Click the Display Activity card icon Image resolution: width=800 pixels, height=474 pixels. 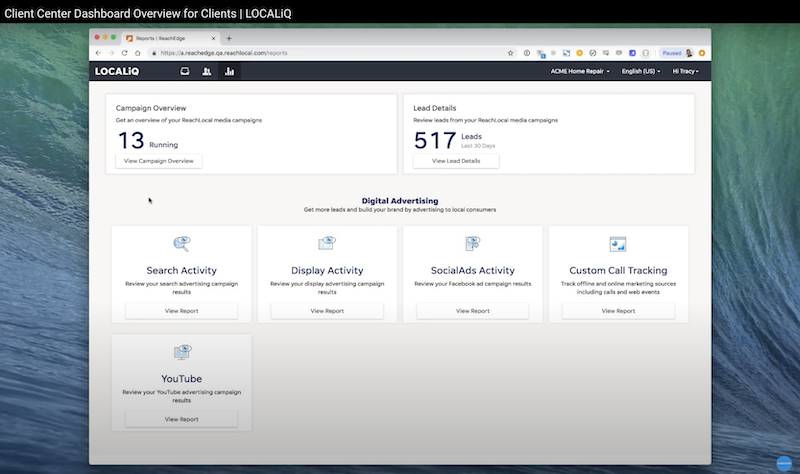coord(327,243)
